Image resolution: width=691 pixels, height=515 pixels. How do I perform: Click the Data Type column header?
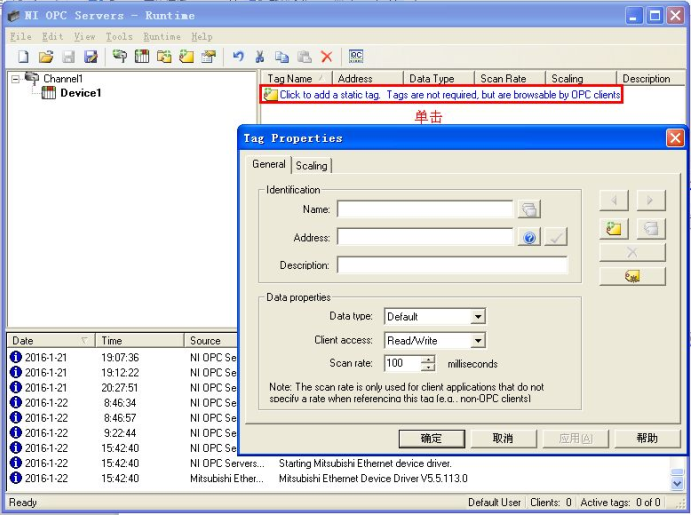tap(439, 79)
